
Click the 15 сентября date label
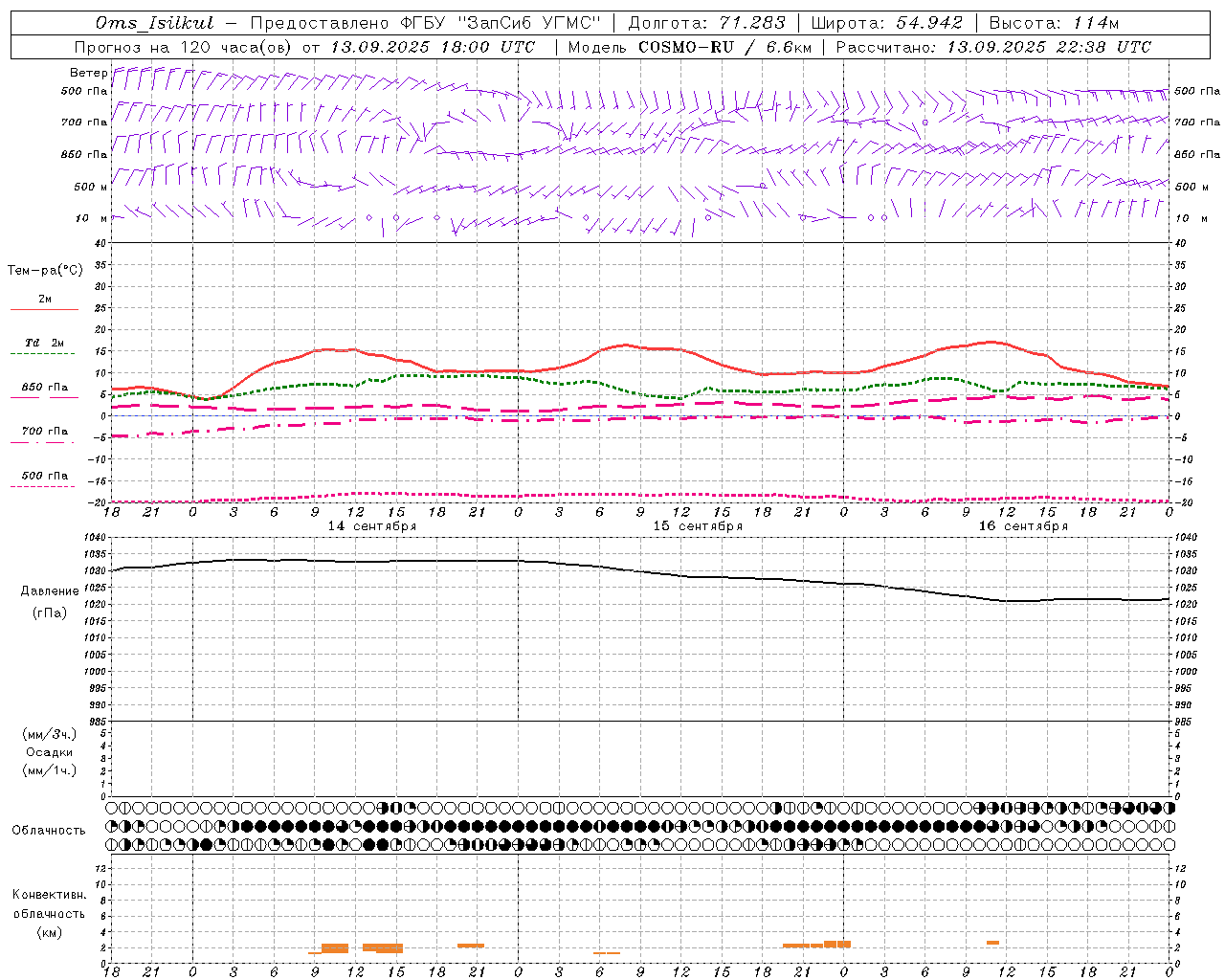698,525
